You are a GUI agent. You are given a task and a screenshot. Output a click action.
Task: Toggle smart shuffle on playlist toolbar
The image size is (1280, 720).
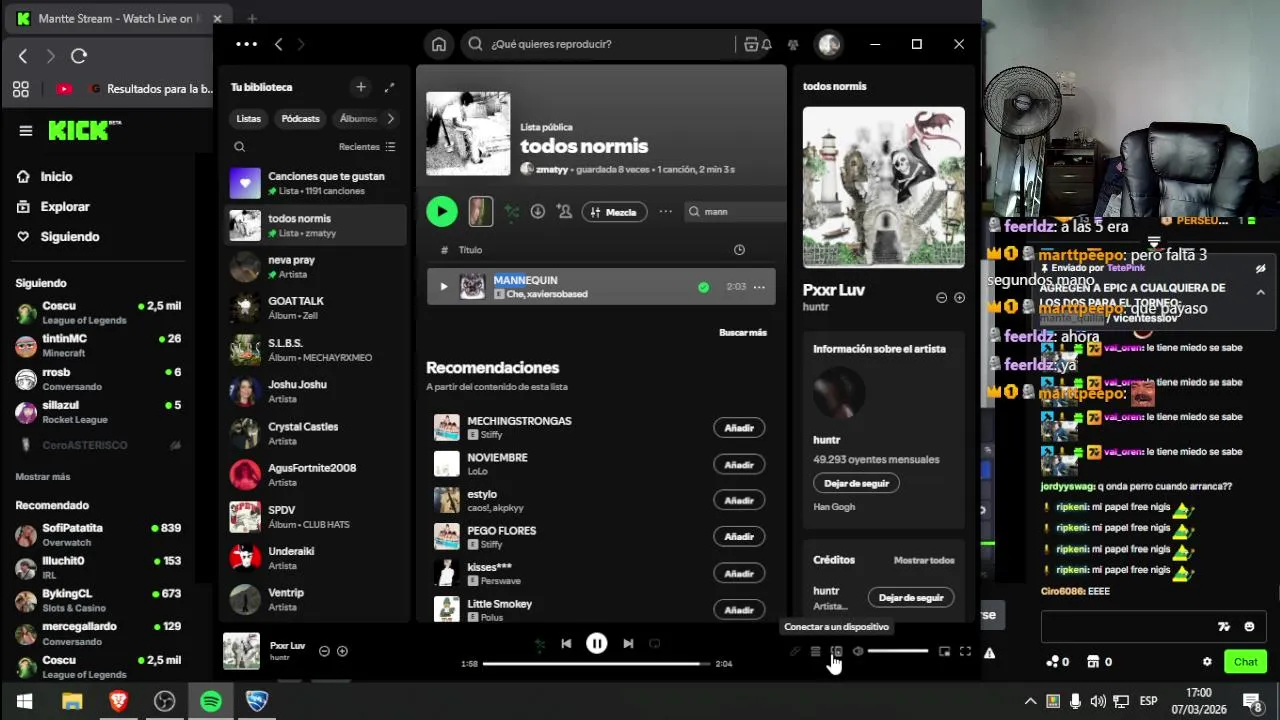511,212
